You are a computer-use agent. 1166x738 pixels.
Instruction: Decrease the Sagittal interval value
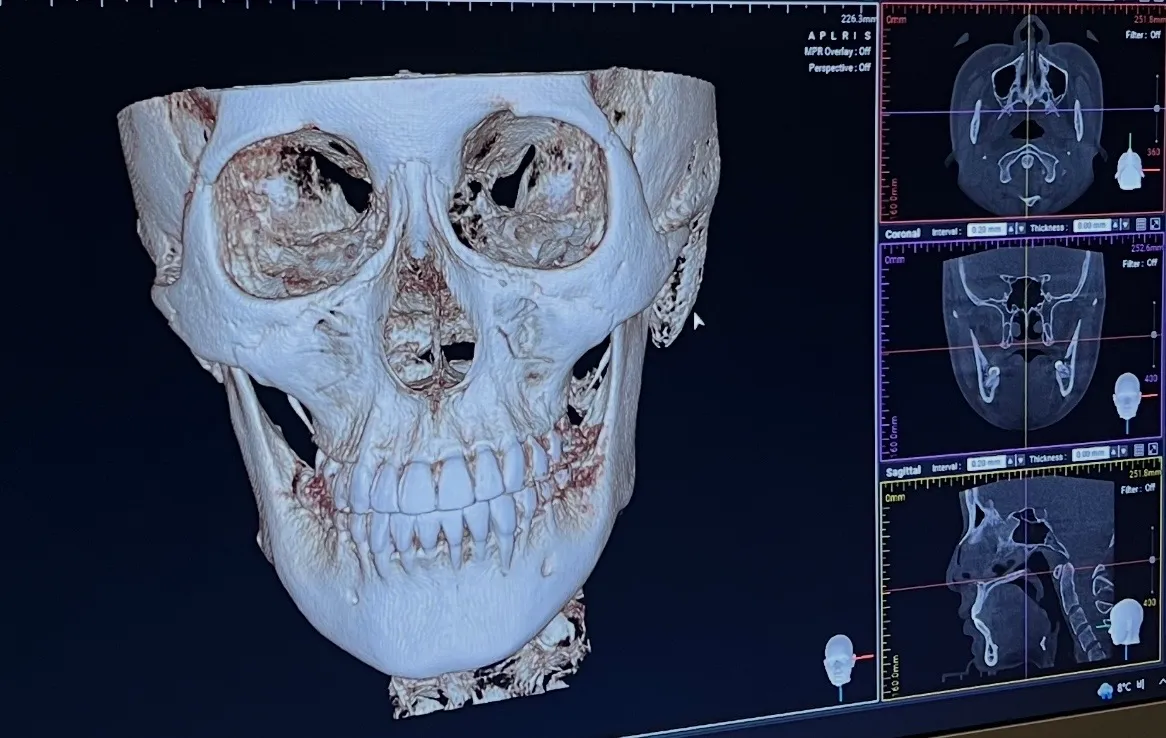tap(1021, 460)
